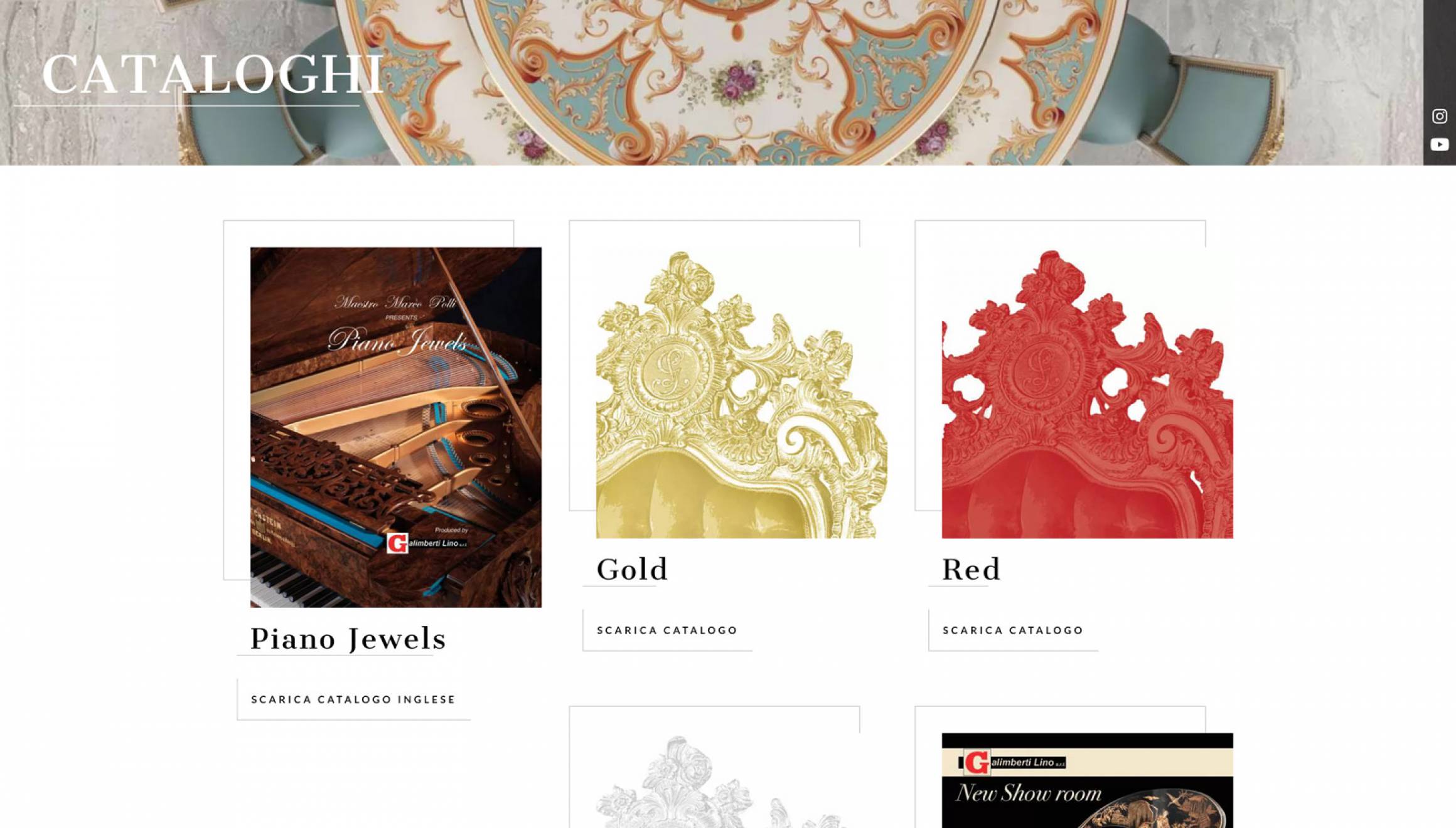The width and height of the screenshot is (1456, 828).
Task: Download the Gold catalog via Scarica Catalogo
Action: 667,630
